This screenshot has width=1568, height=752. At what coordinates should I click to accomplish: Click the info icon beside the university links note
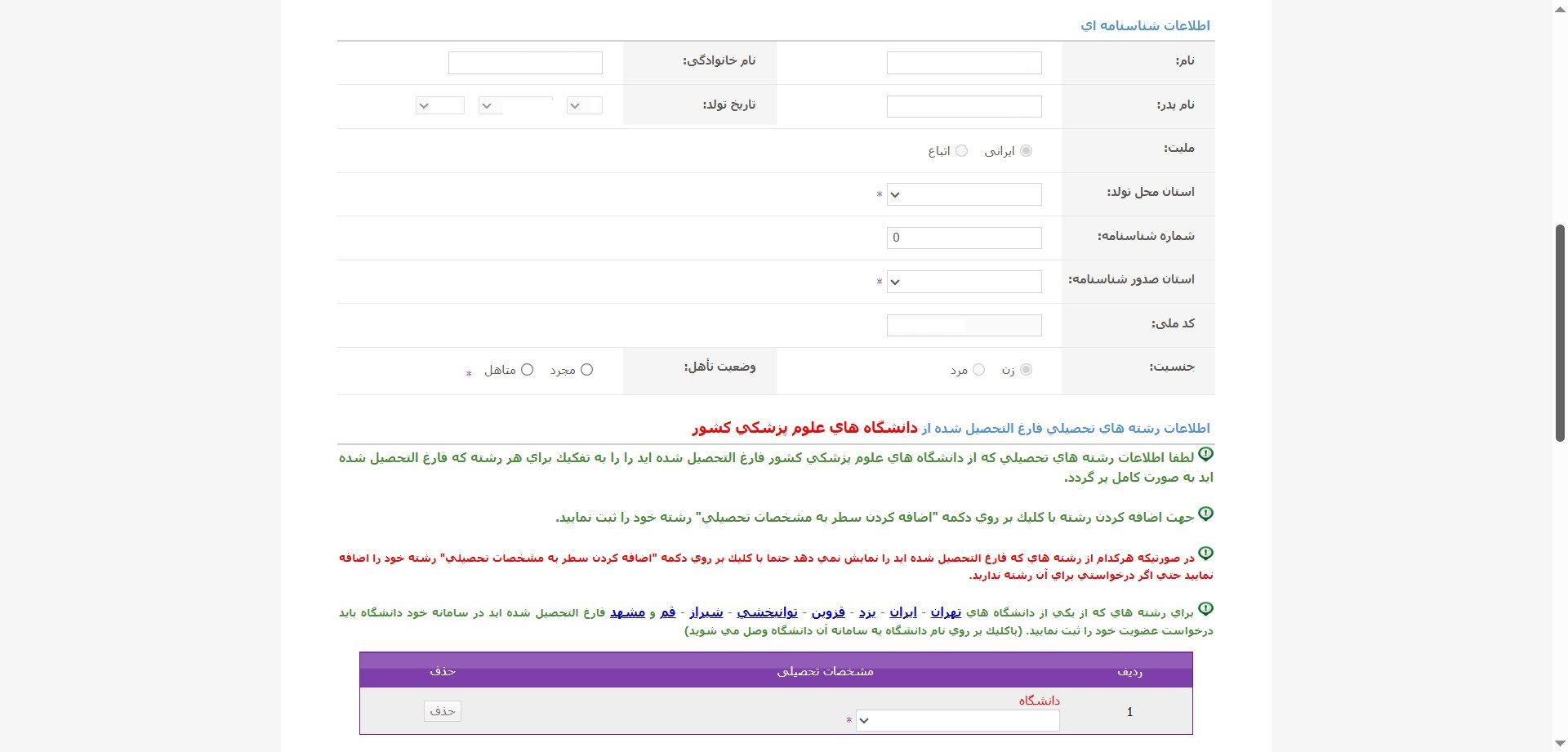1205,609
